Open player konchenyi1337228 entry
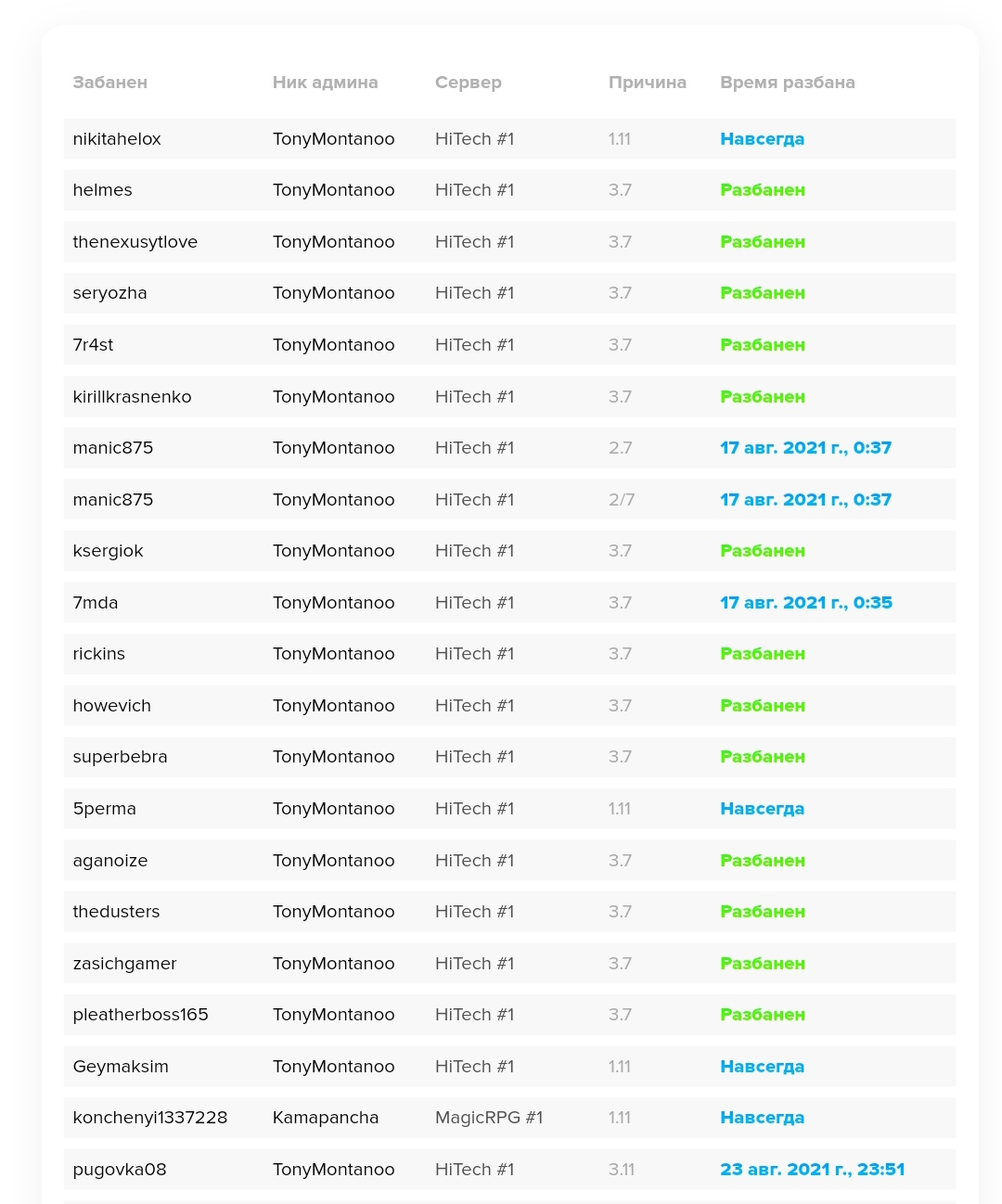Image resolution: width=1002 pixels, height=1204 pixels. 149,1118
